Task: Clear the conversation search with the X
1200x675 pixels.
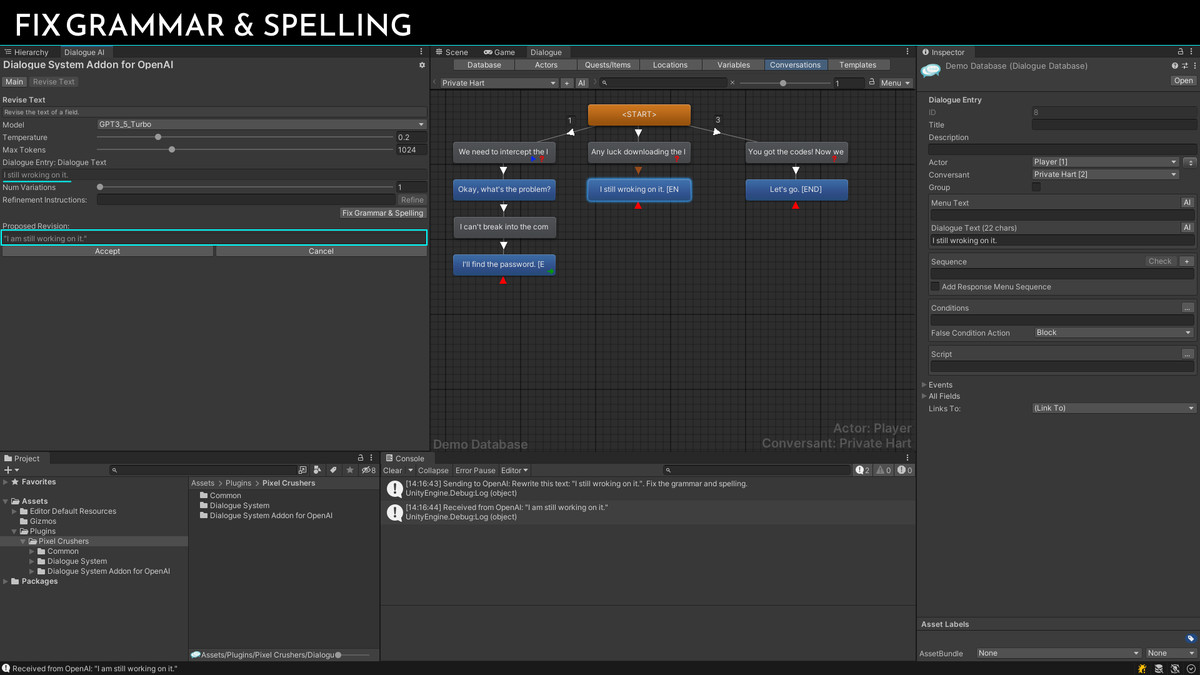Action: tap(732, 83)
